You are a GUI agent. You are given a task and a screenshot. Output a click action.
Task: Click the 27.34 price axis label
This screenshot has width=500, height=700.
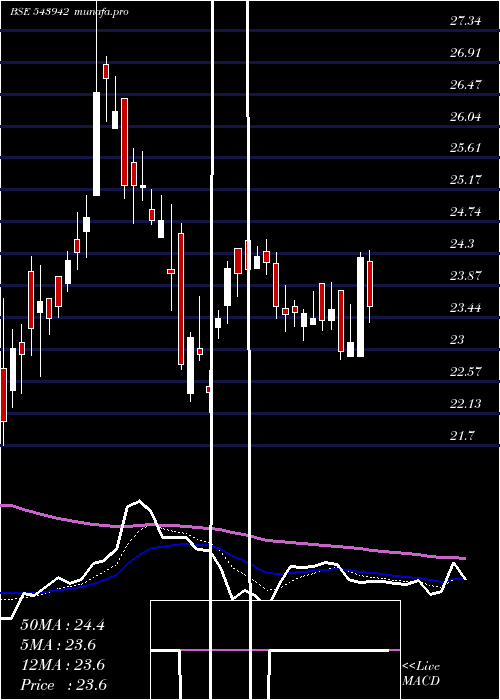coord(465,21)
